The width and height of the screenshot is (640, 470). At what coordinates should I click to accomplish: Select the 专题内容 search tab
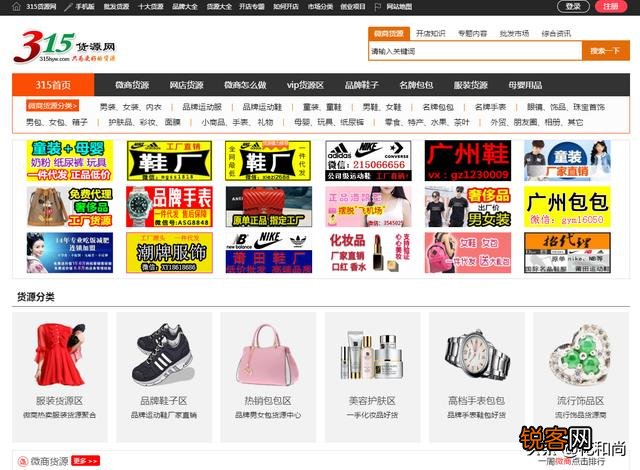tap(472, 33)
